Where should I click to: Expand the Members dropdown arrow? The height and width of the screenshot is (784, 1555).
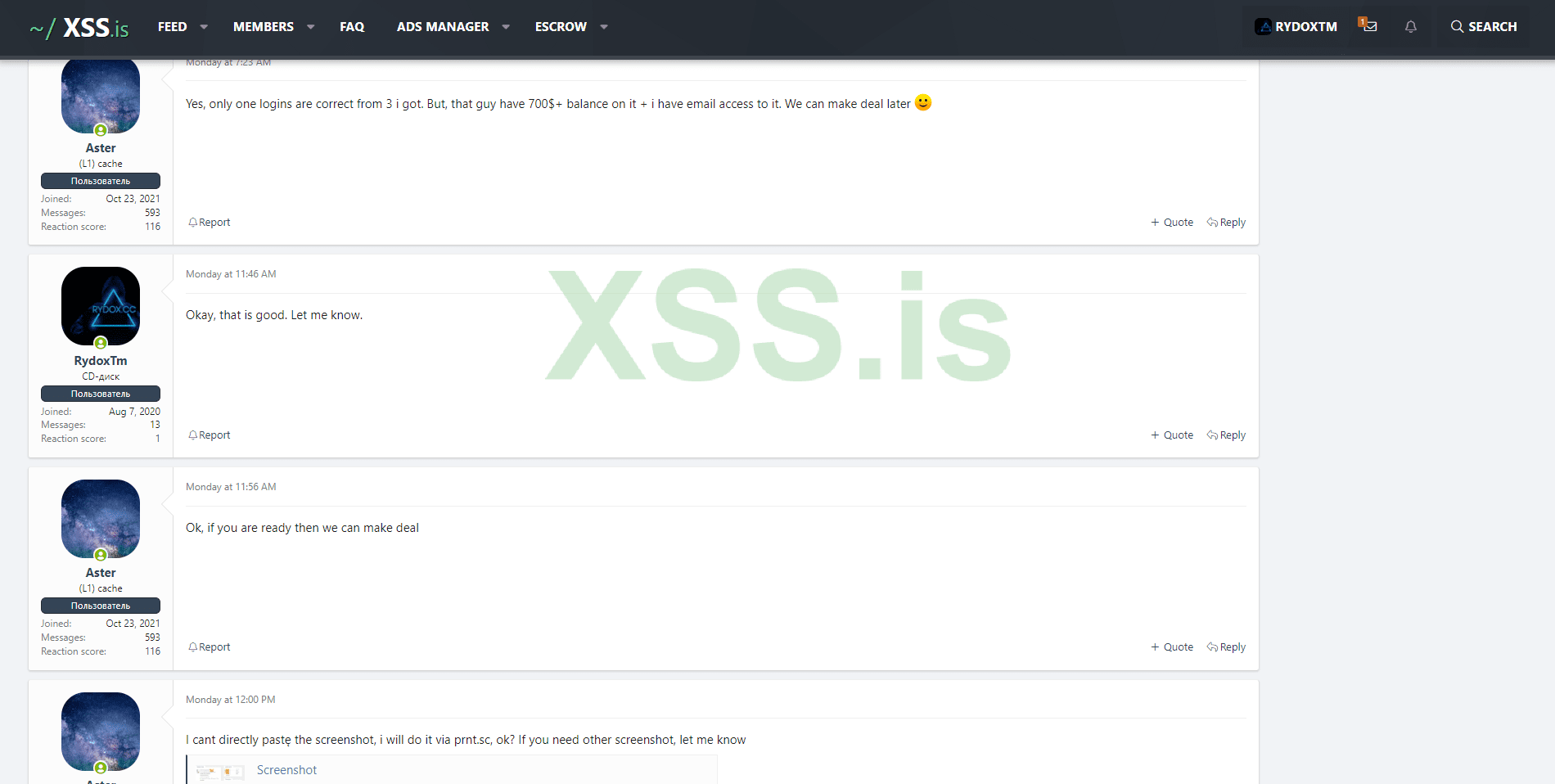tap(311, 27)
